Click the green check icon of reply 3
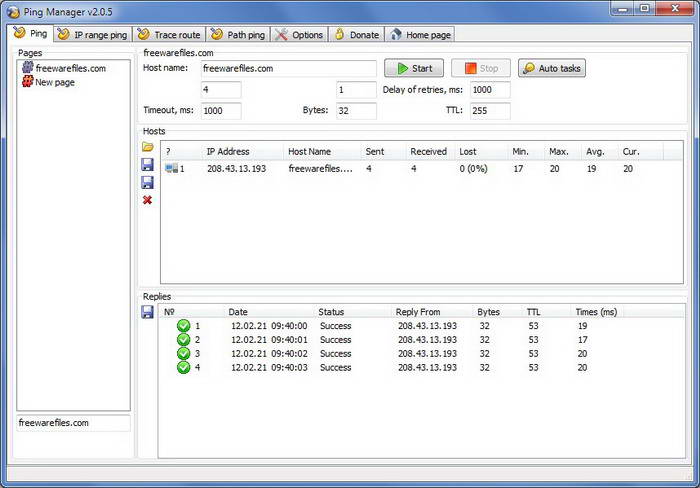This screenshot has width=700, height=488. tap(183, 354)
